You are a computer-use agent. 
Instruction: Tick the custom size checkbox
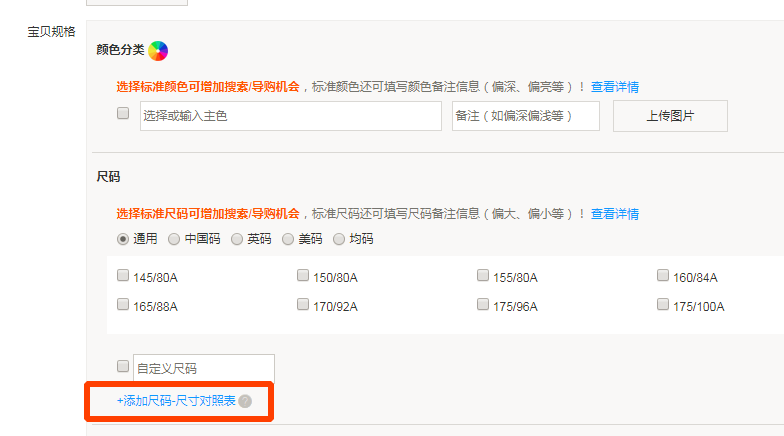(123, 367)
